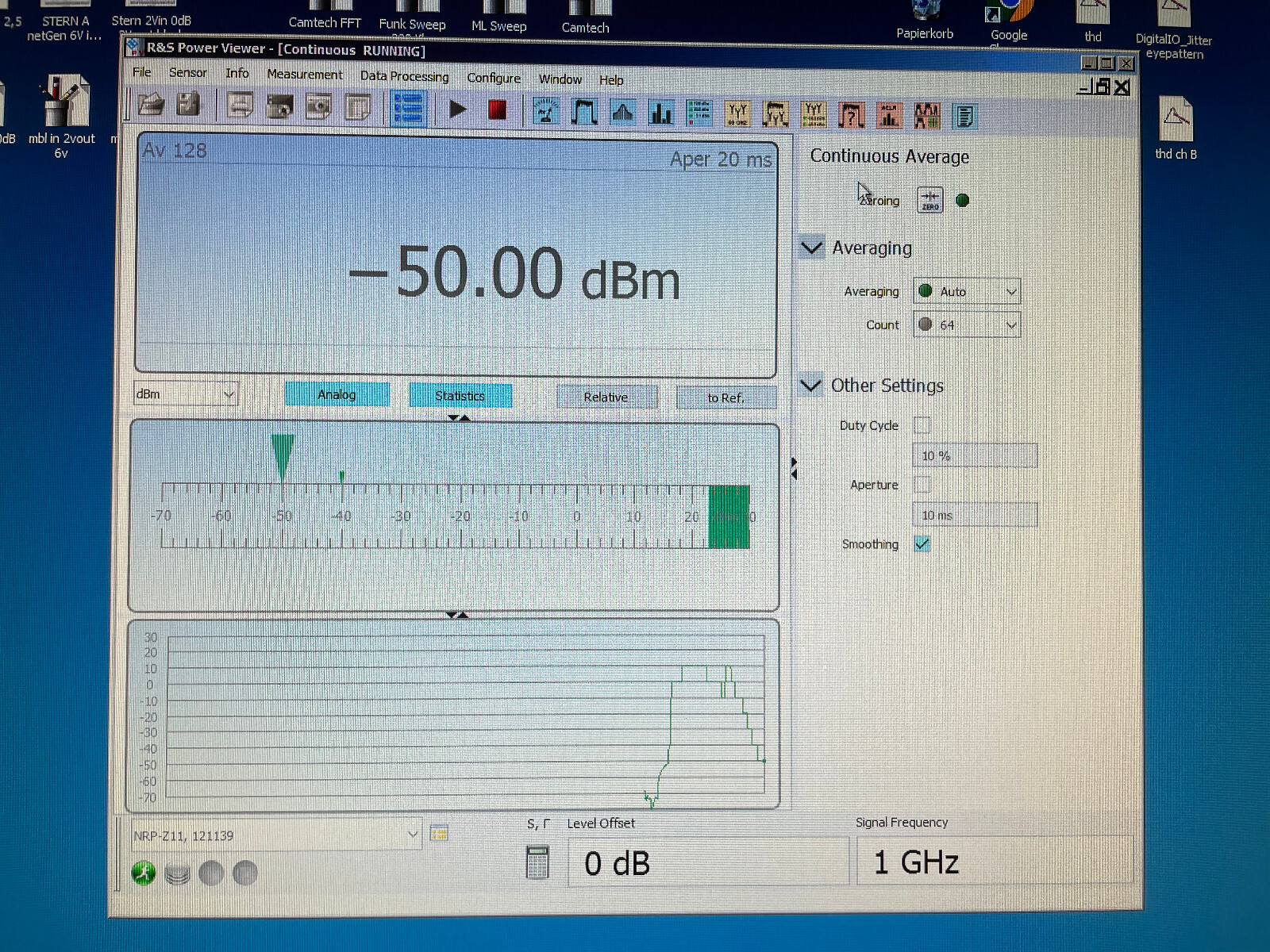Toggle the Relative measurement button
This screenshot has width=1270, height=952.
click(606, 397)
